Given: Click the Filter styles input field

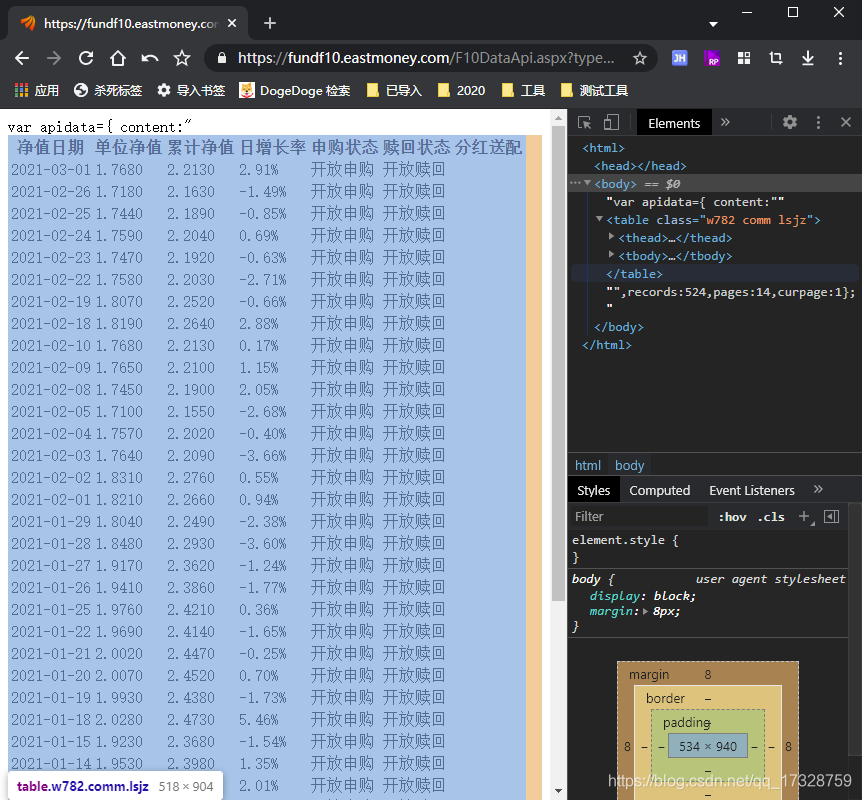Looking at the screenshot, I should 640,517.
